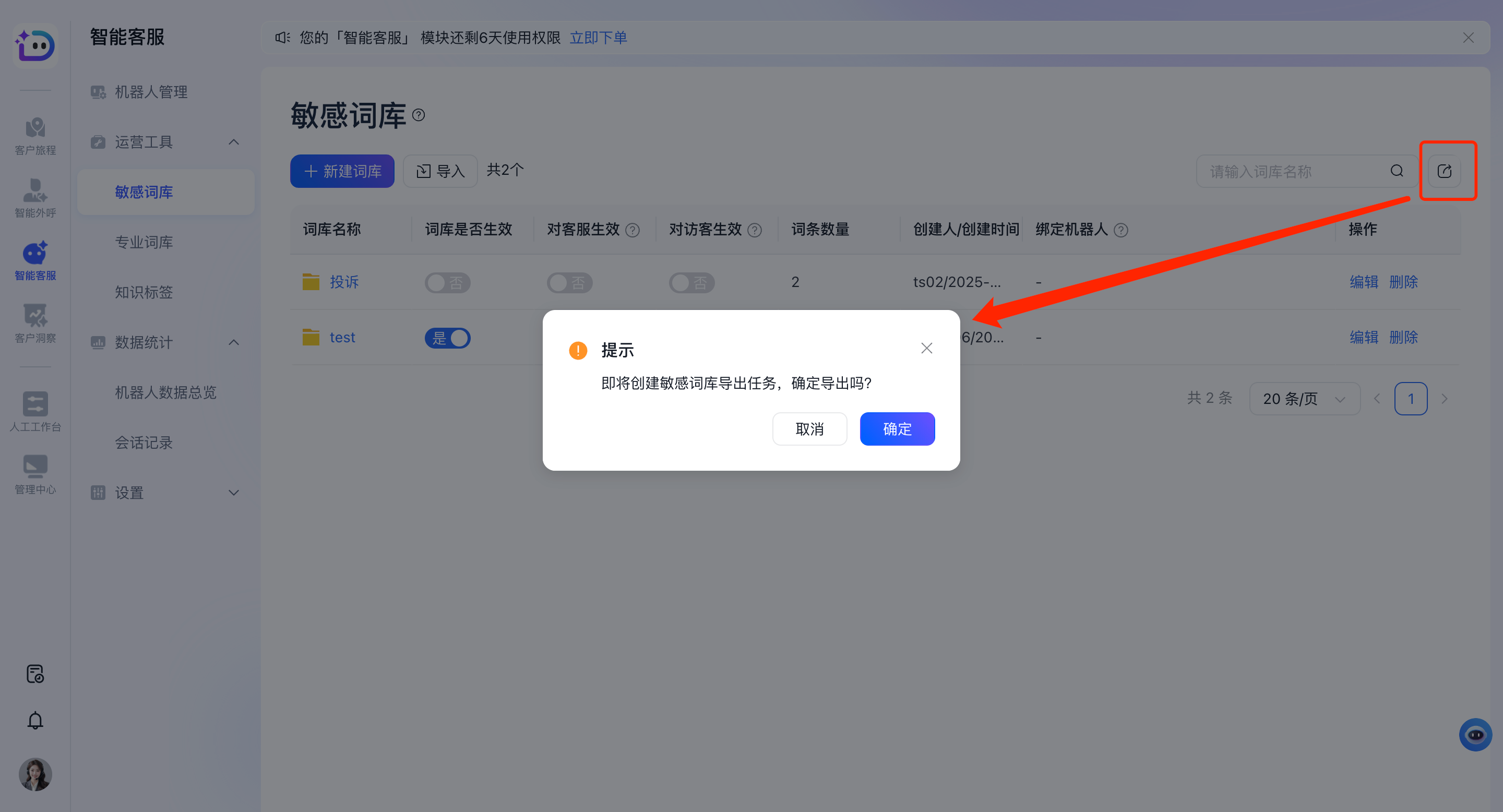Screen dimensions: 1503x812
Task: Open the 客户旅程 sidebar icon
Action: [35, 135]
